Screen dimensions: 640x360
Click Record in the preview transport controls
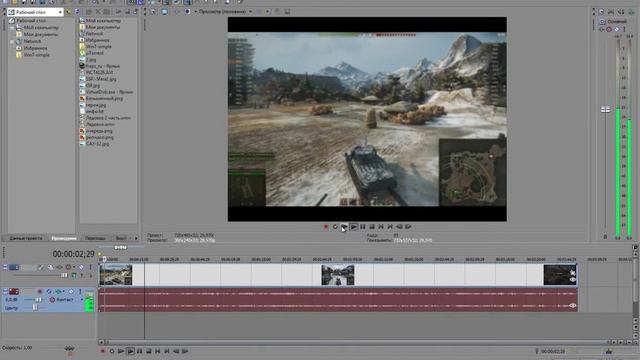tap(326, 227)
